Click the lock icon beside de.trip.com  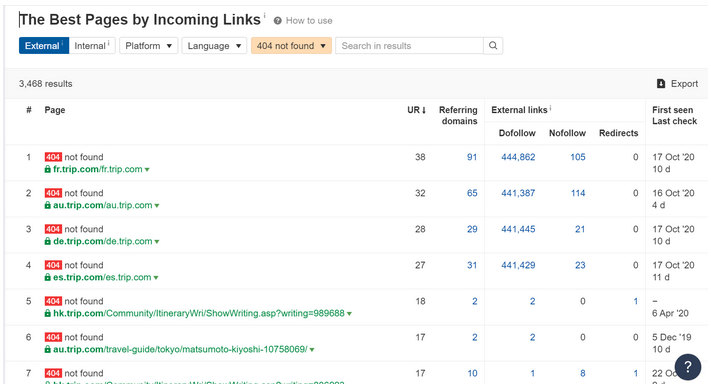point(48,241)
